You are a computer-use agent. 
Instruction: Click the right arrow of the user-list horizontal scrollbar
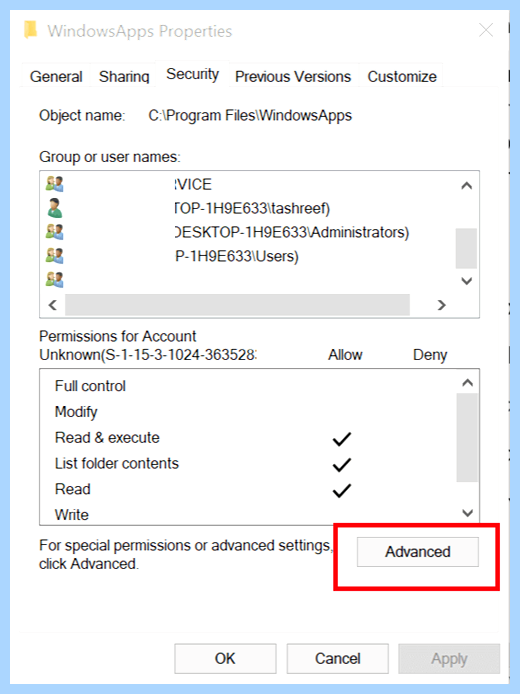(x=441, y=305)
